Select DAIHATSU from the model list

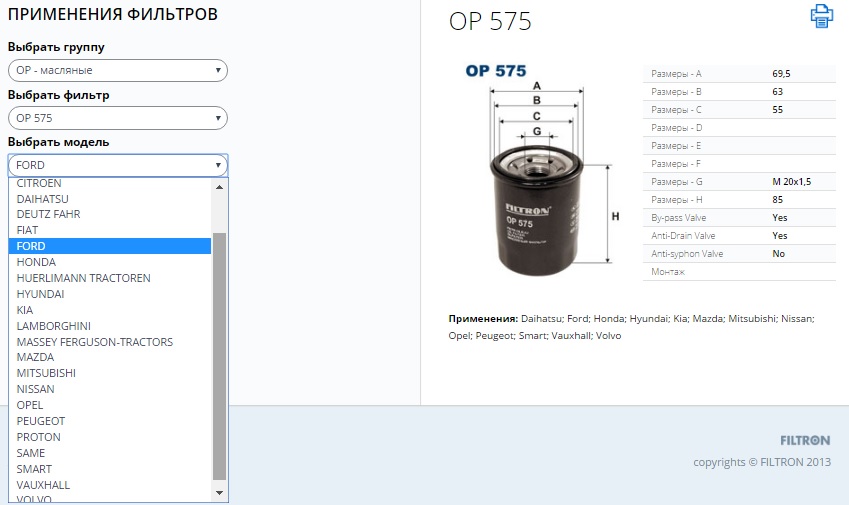109,199
